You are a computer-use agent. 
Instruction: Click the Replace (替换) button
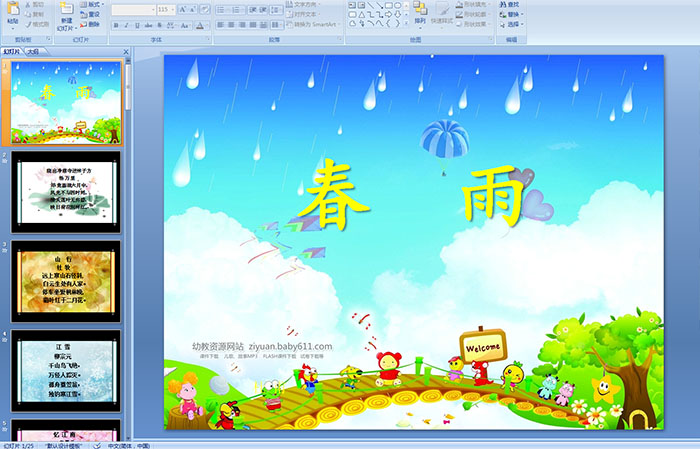tap(512, 14)
